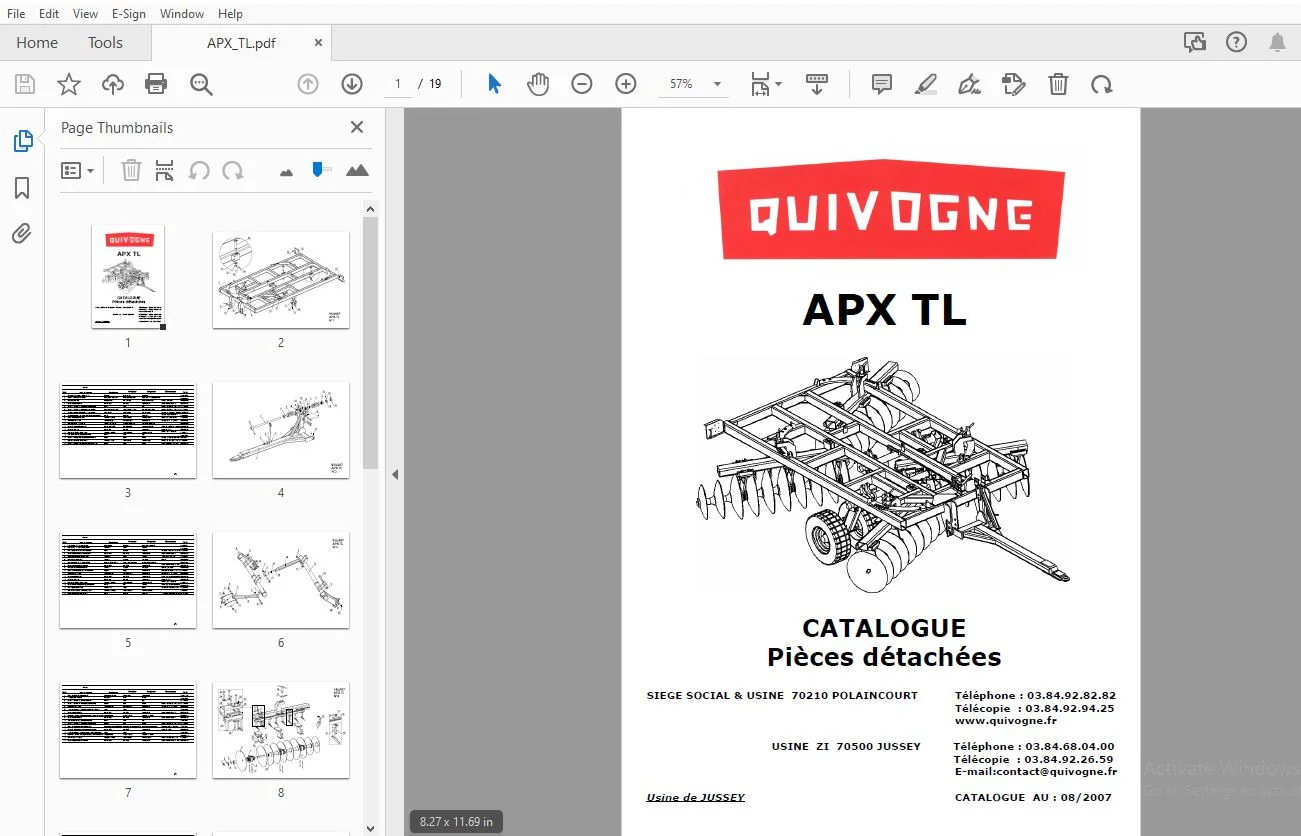The image size is (1301, 836).
Task: Go to previous page with up arrow
Action: click(x=308, y=84)
